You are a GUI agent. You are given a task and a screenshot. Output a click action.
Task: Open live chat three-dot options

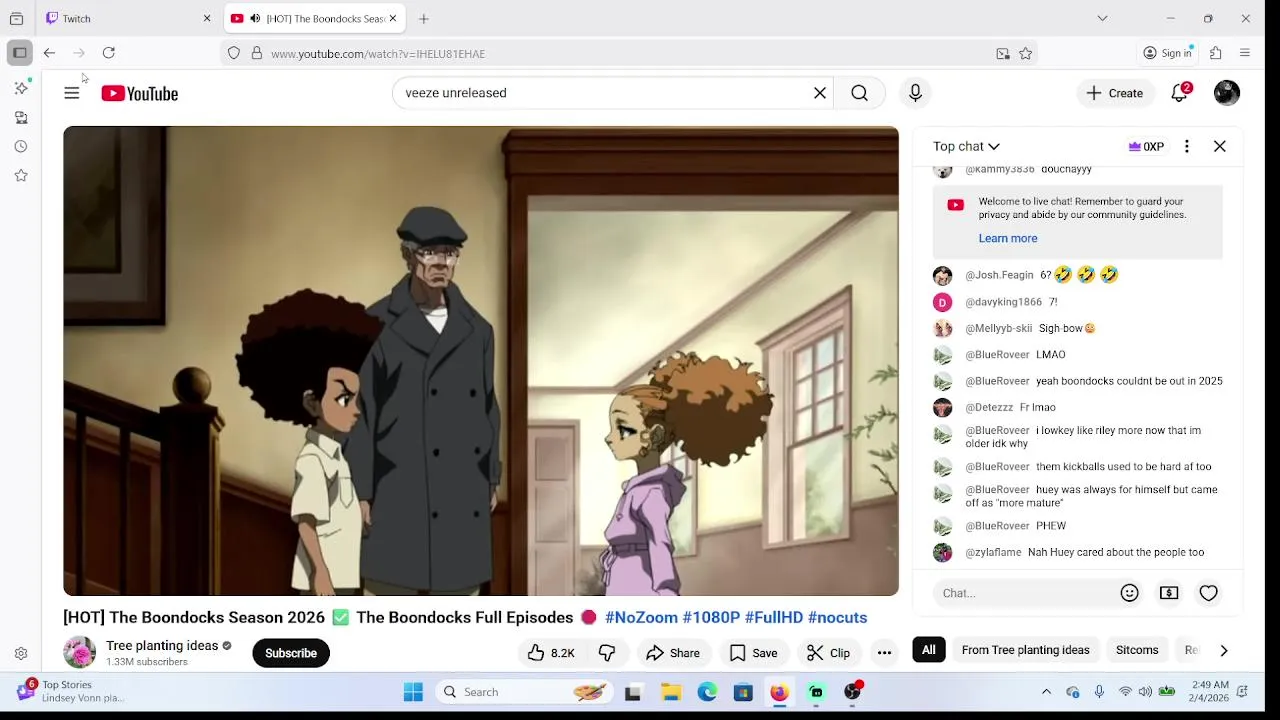pos(1187,146)
